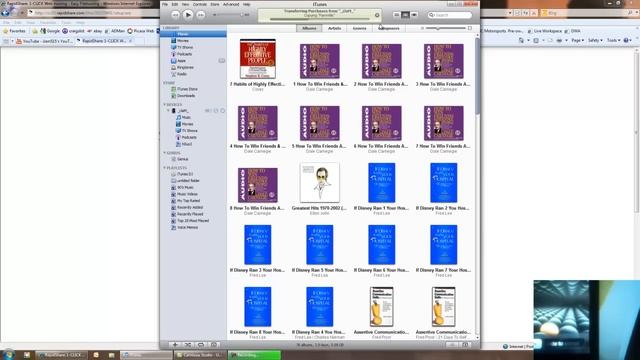
Task: Switch iTunes to list view
Action: tap(396, 15)
